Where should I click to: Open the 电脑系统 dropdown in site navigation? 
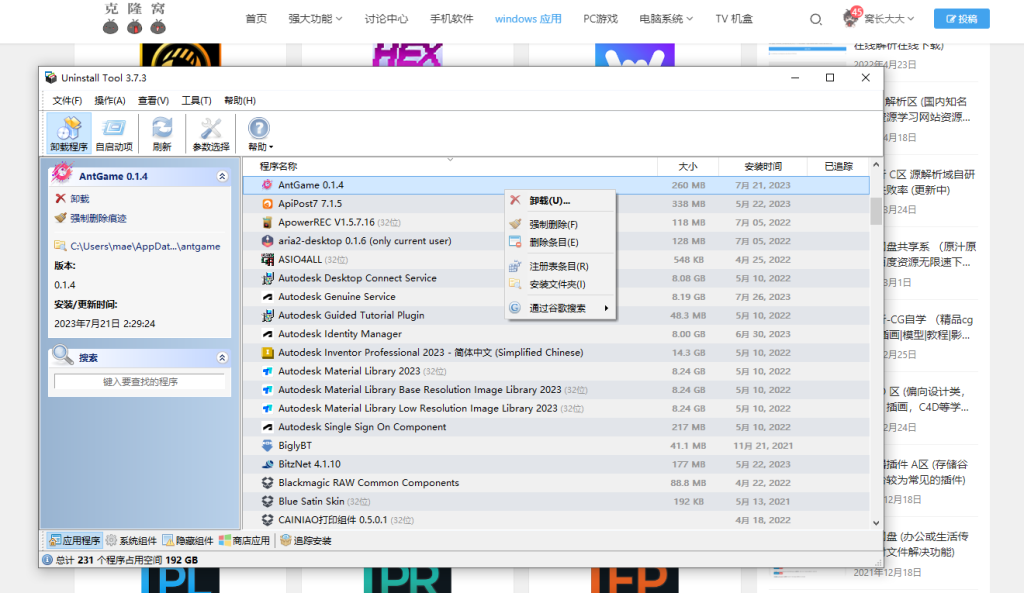666,19
